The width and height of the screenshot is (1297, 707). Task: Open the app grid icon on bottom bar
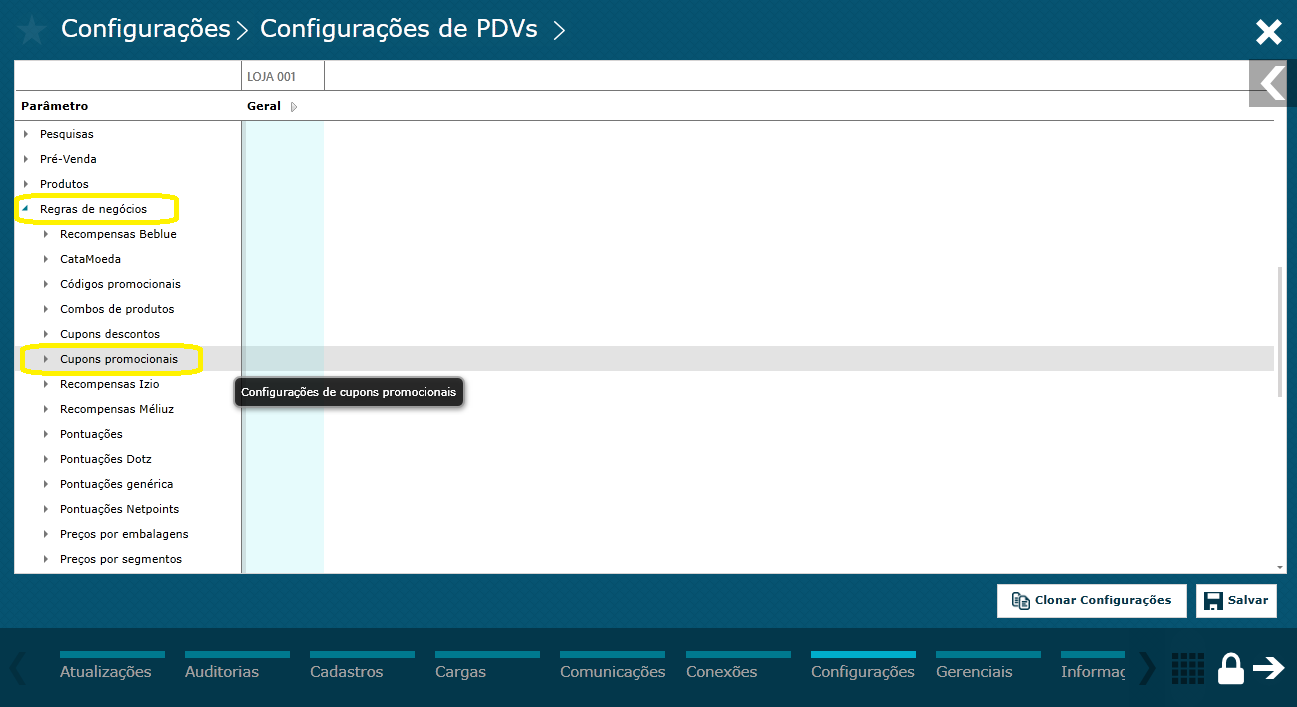coord(1187,669)
